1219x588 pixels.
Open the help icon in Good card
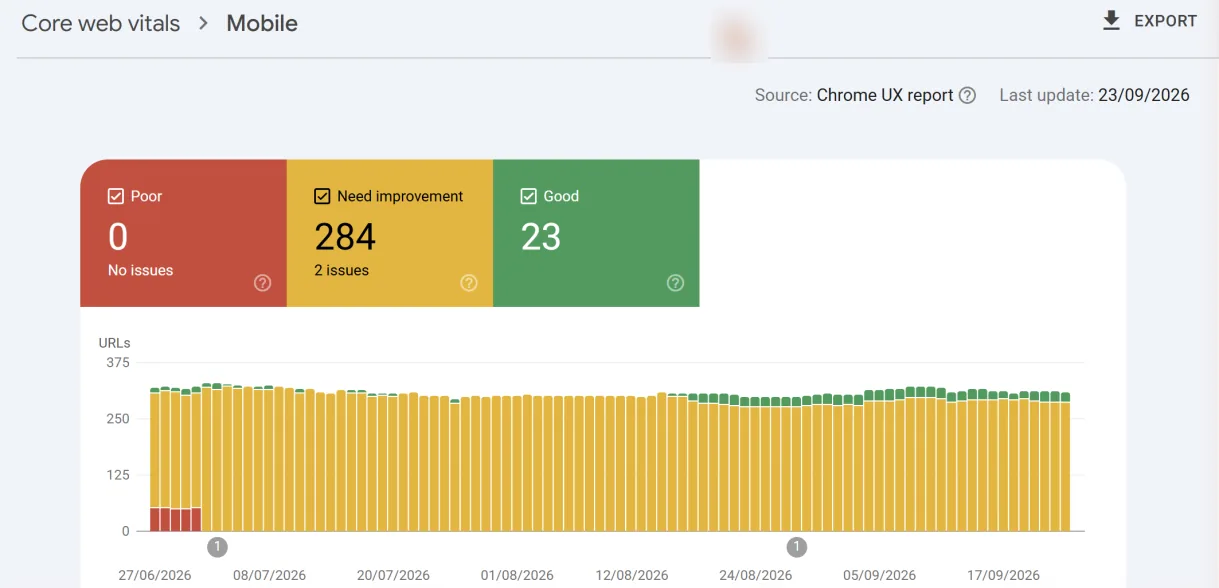point(676,283)
